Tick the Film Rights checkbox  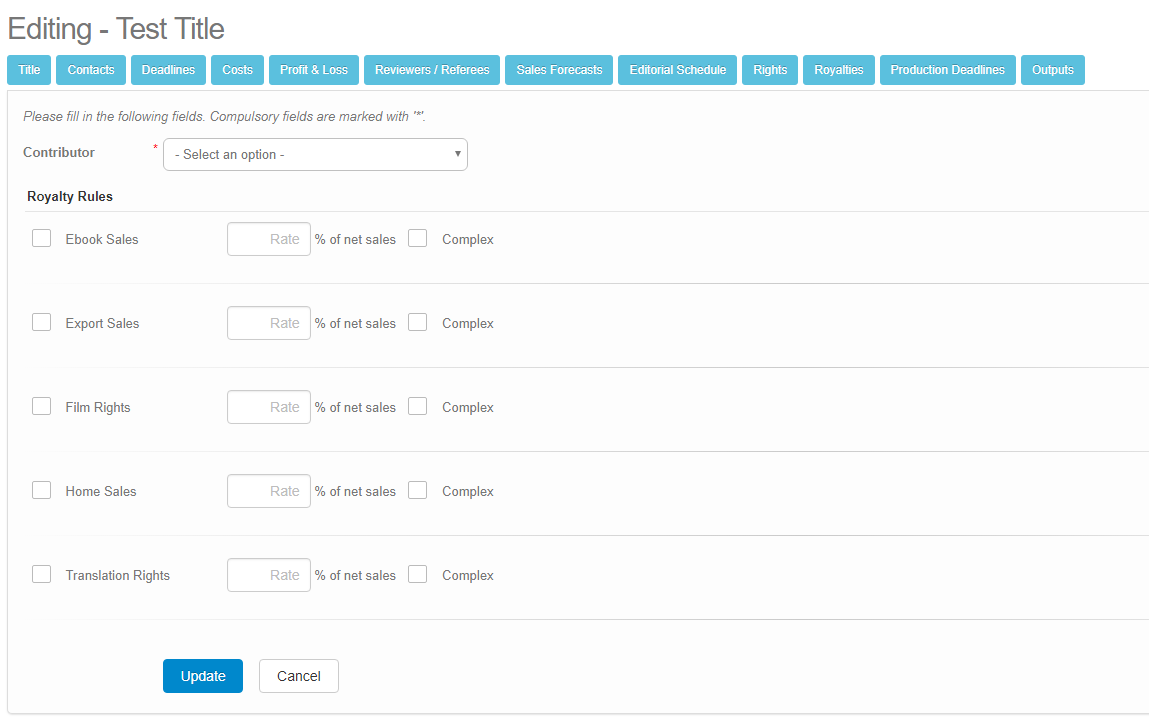pos(42,407)
